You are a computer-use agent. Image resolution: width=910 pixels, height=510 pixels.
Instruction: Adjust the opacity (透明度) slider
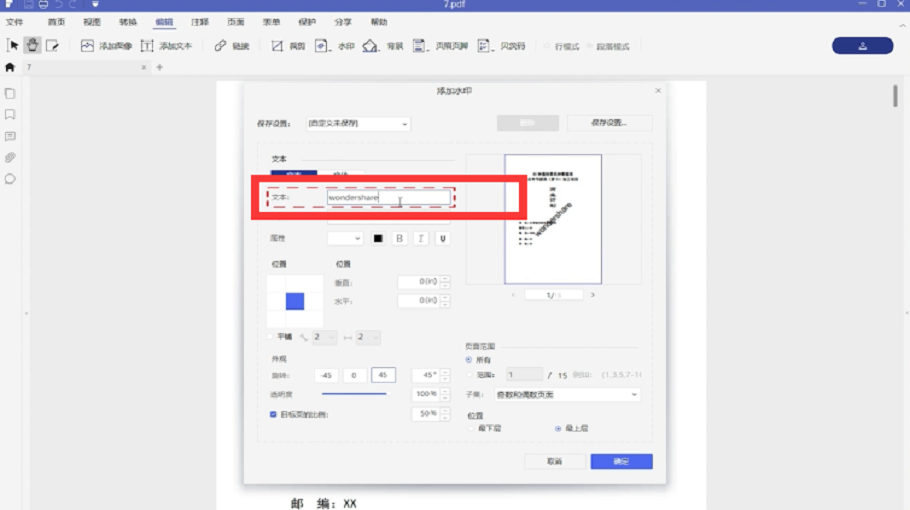point(356,394)
